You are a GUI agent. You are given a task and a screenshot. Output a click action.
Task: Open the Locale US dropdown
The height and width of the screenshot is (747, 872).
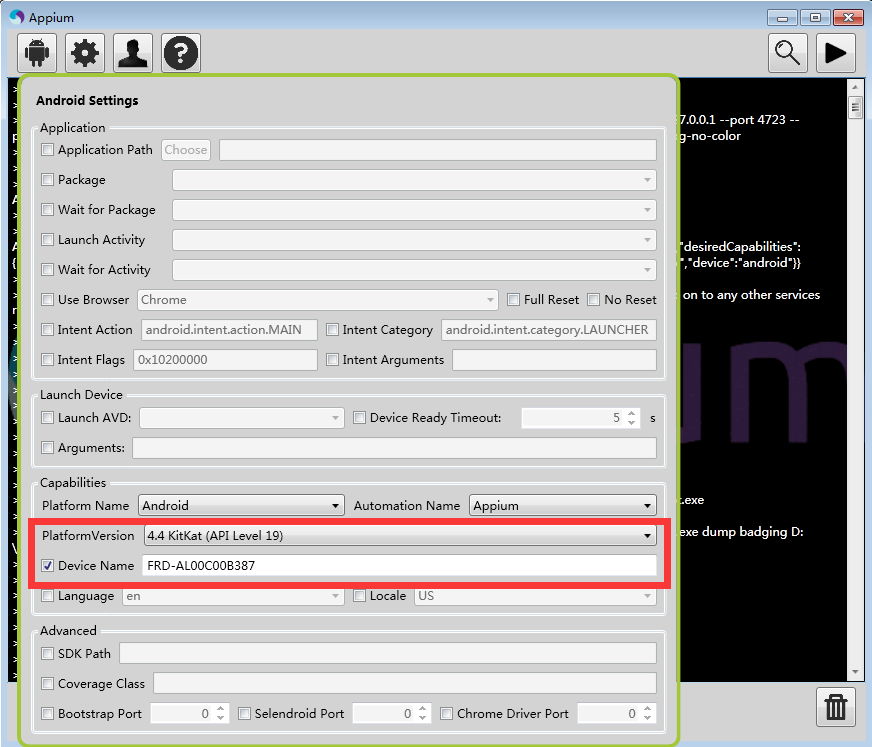[x=535, y=596]
